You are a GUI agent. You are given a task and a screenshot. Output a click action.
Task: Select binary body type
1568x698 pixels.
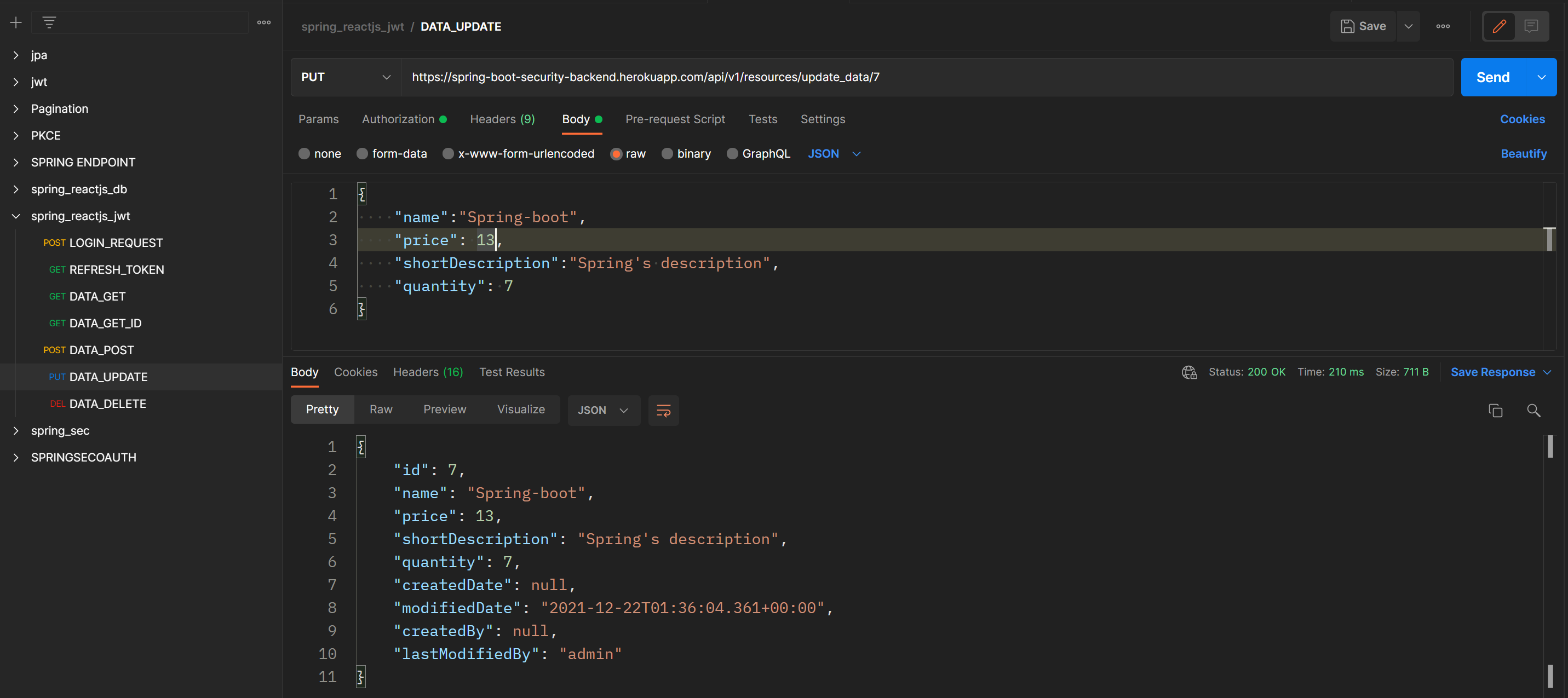point(686,153)
